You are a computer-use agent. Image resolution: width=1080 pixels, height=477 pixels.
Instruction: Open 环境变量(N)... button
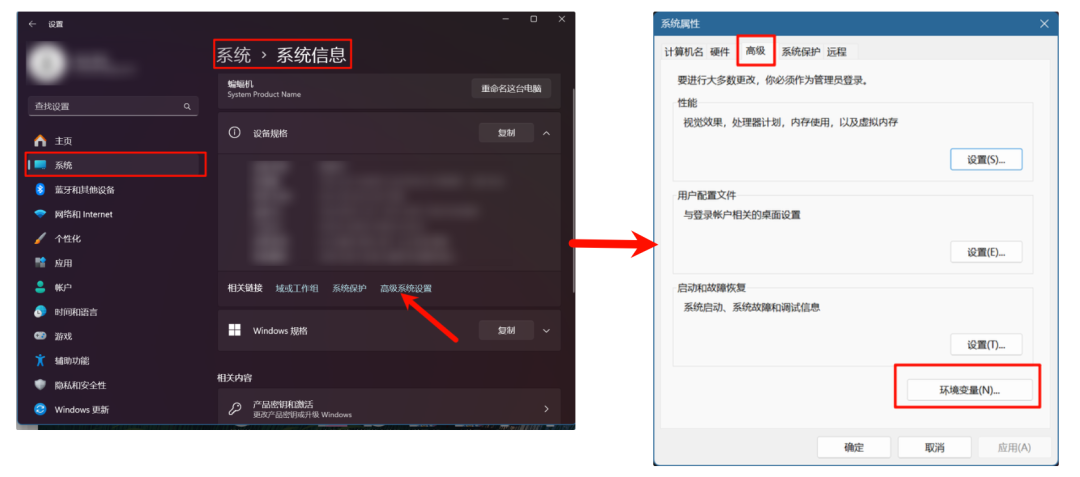969,390
